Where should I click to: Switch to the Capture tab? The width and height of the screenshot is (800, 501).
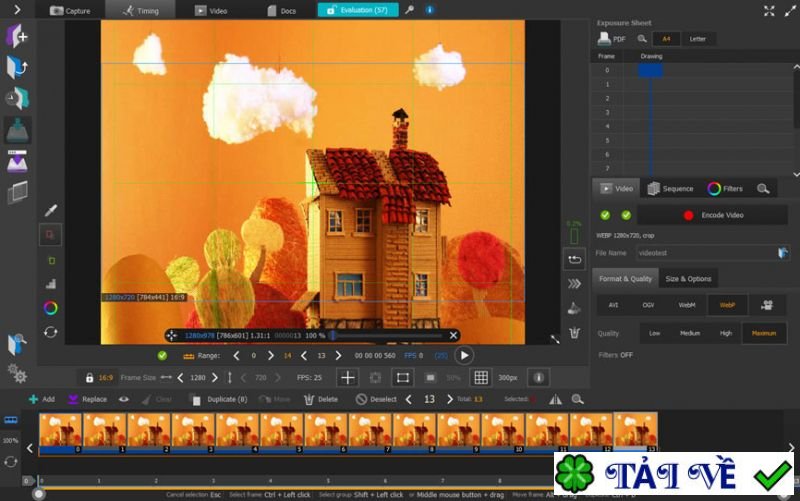[70, 11]
